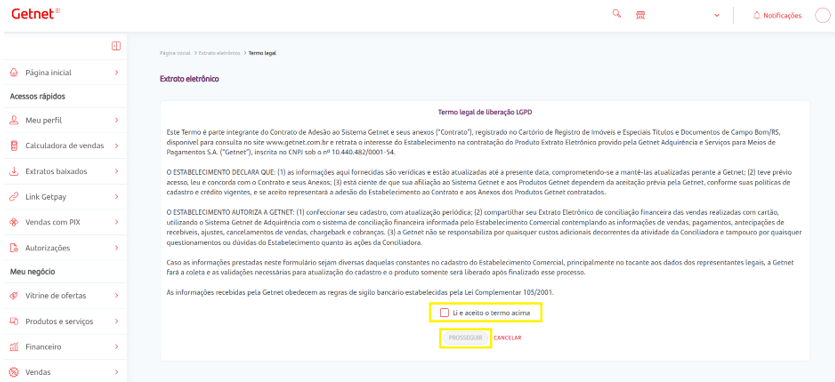Open the search magnifier icon

click(617, 14)
